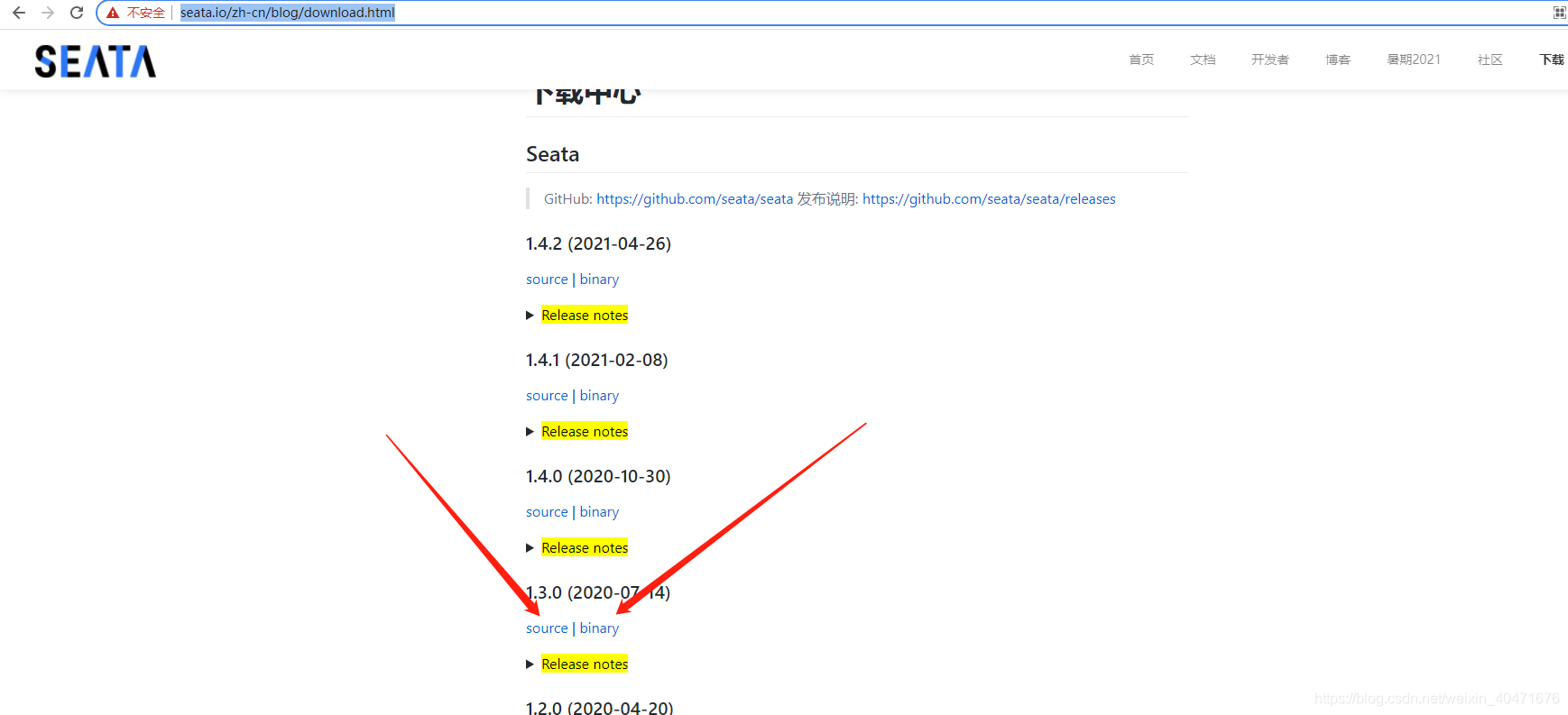Open the github.com/seata/seata link

(695, 199)
